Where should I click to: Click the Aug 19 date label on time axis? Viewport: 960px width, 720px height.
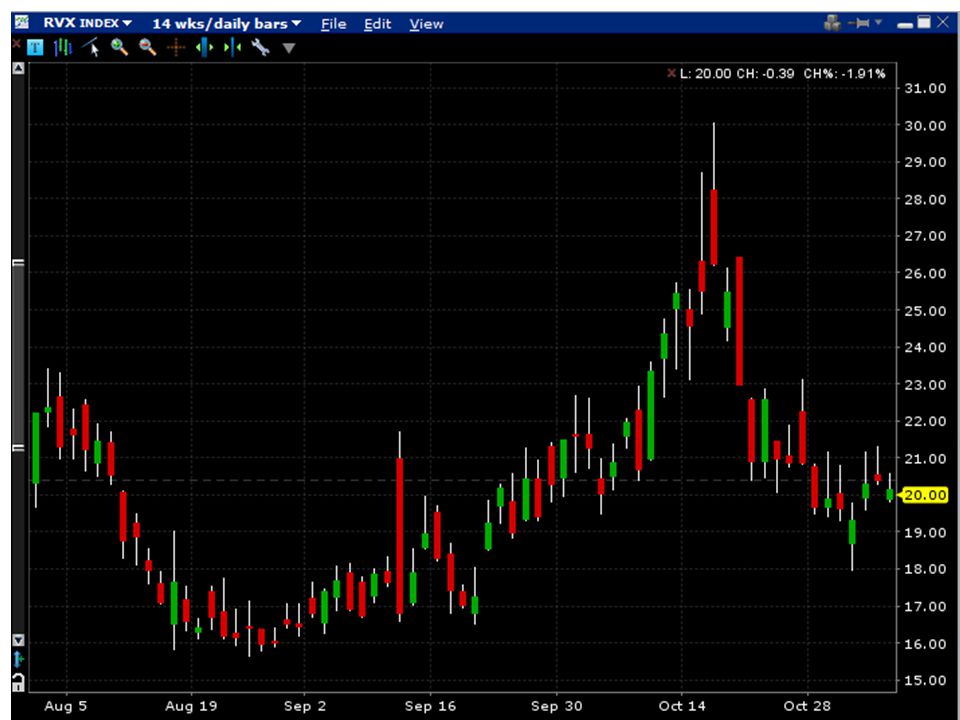tap(191, 706)
